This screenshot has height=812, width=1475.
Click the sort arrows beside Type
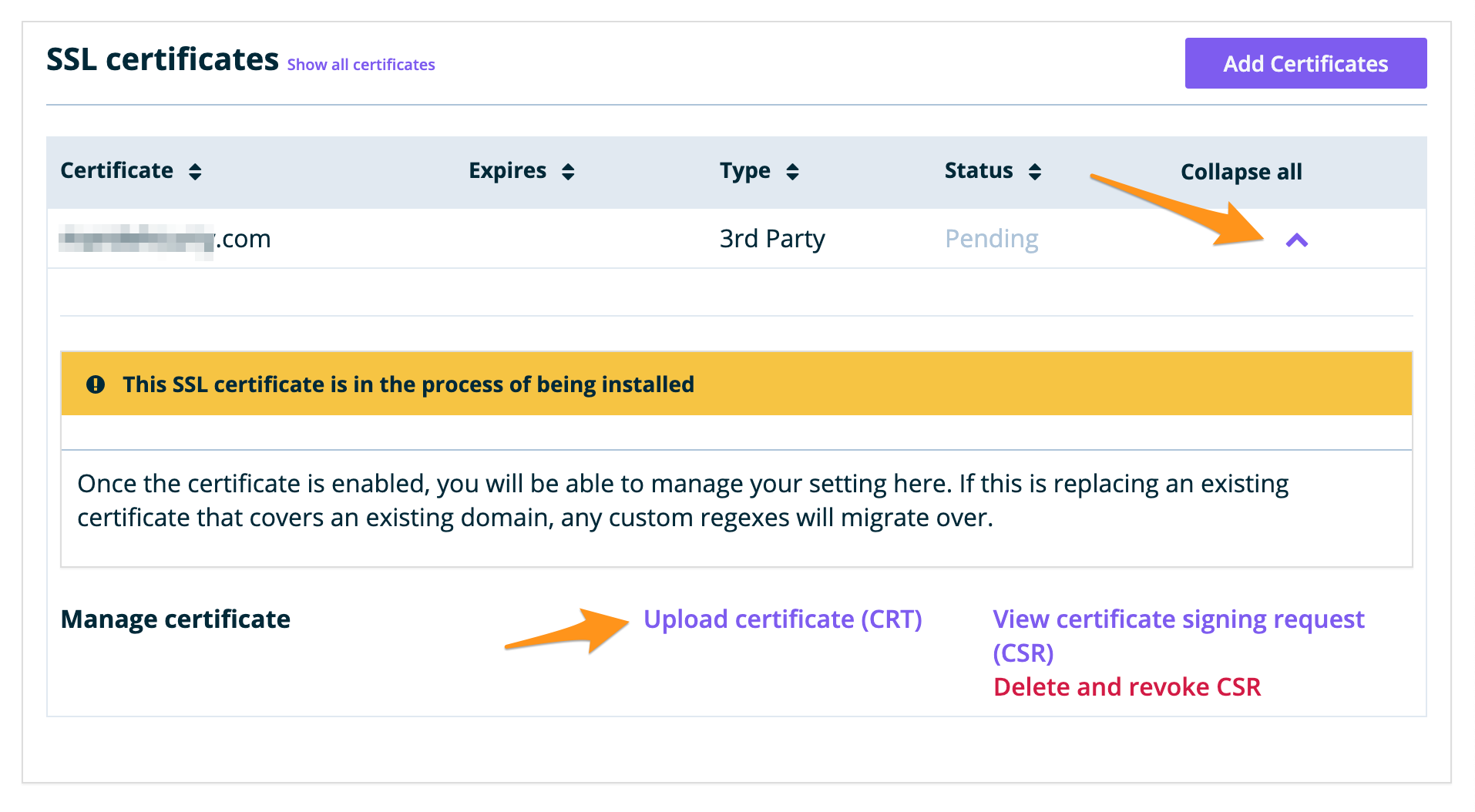(792, 172)
